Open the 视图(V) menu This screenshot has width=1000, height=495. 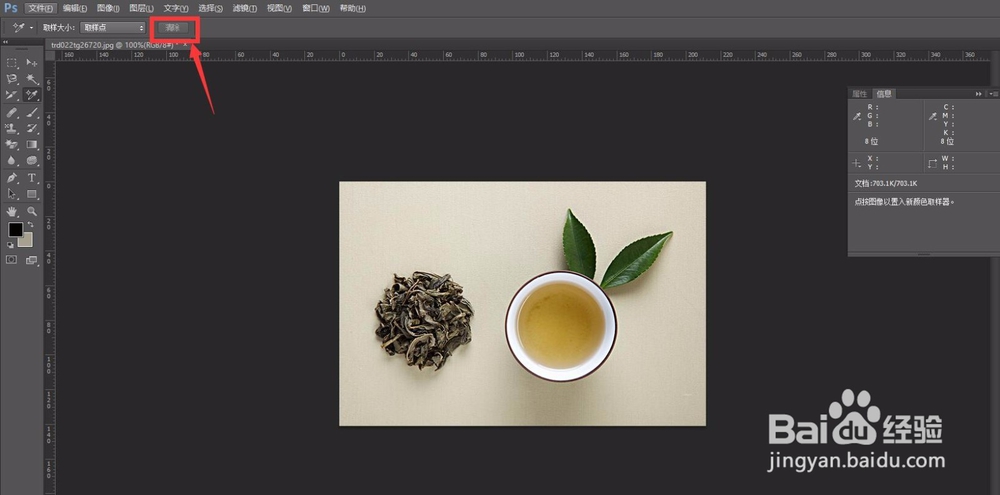[x=279, y=8]
